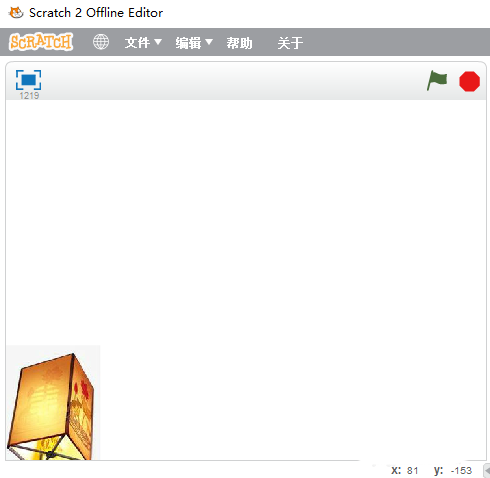490x478 pixels.
Task: Open the 文件 menu
Action: 137,43
